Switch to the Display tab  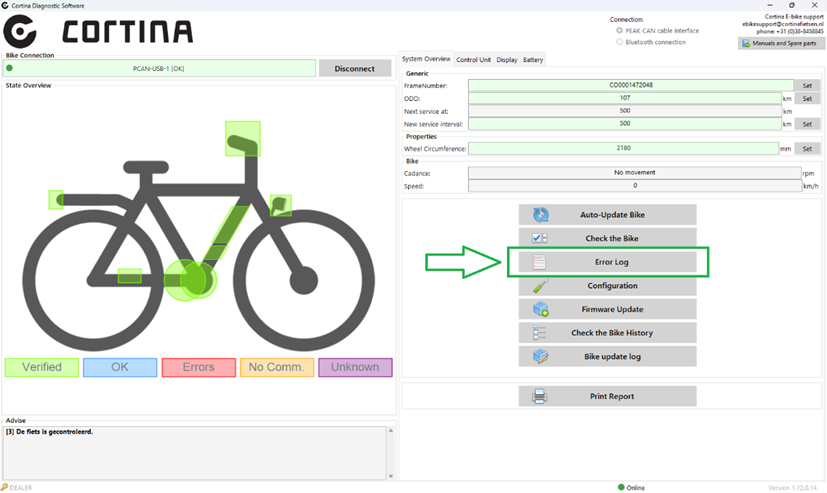click(x=507, y=60)
